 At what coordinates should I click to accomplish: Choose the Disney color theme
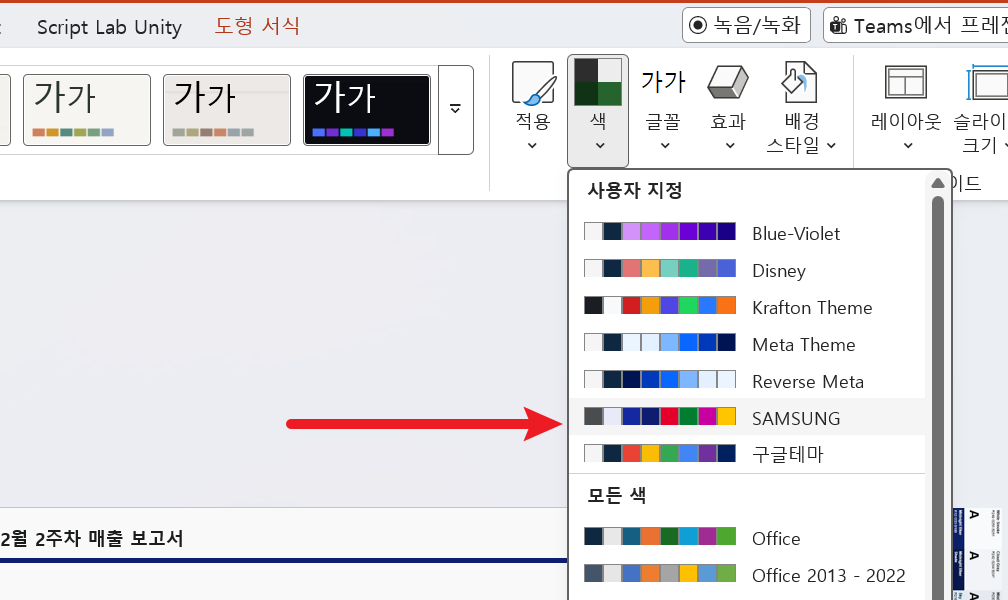[747, 270]
